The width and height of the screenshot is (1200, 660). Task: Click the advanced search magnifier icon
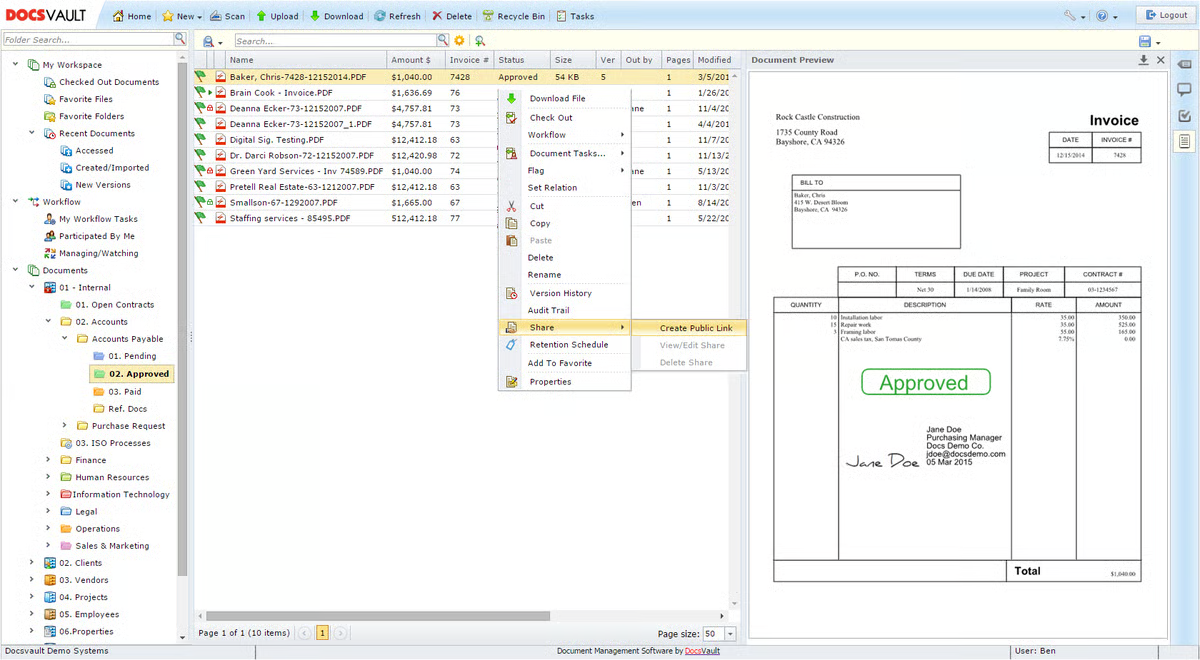point(480,40)
